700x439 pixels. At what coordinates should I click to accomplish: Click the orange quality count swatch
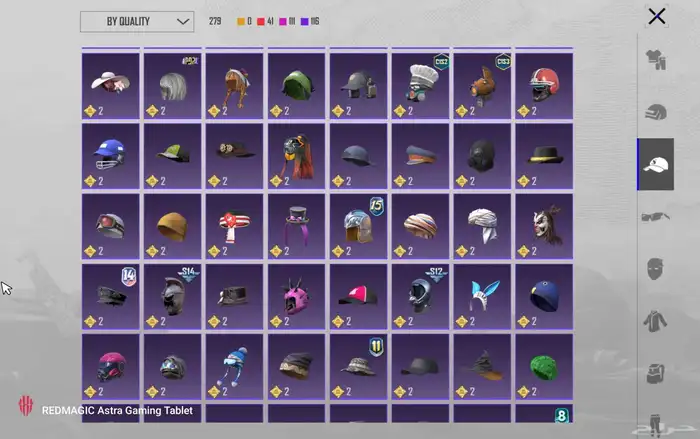click(x=241, y=21)
